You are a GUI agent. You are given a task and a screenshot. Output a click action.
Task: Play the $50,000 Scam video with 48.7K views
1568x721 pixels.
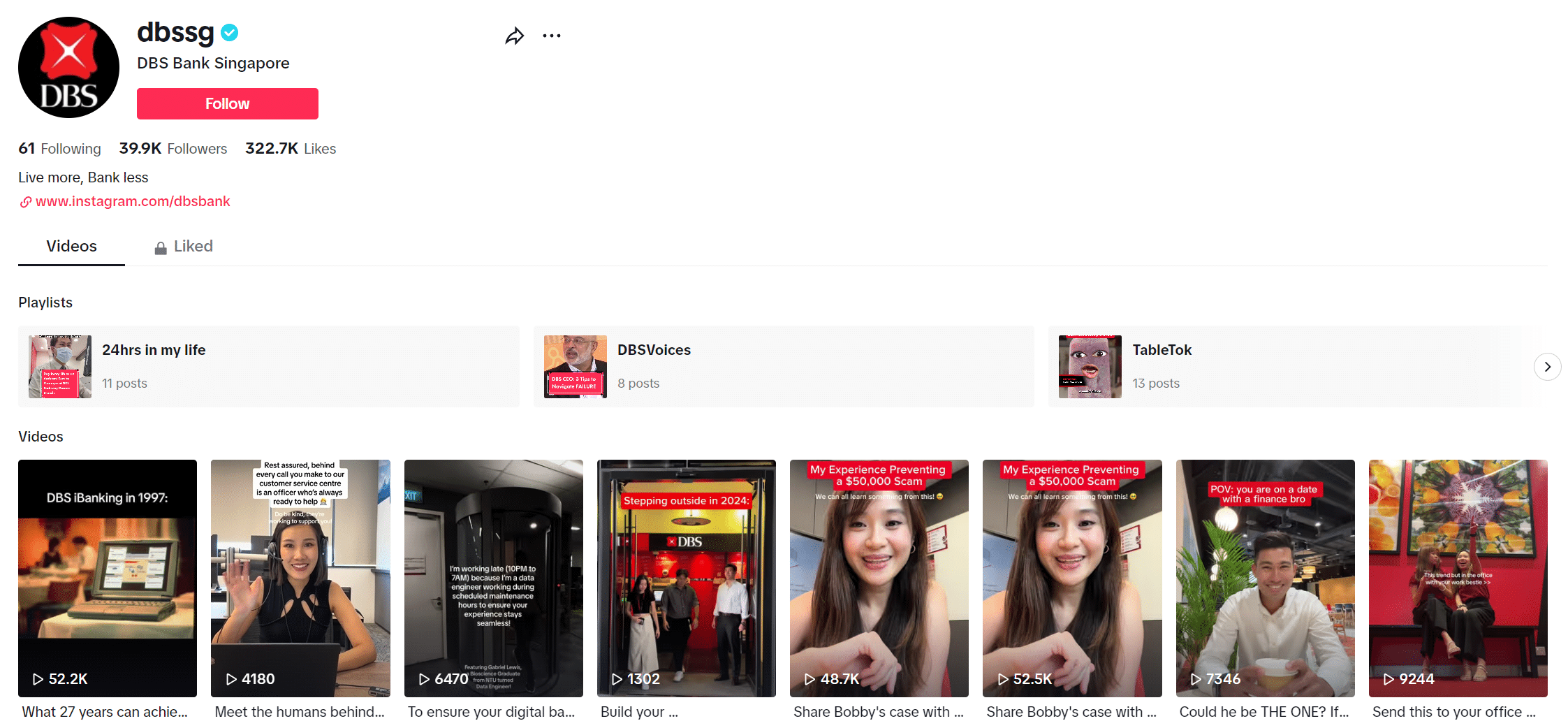[x=879, y=578]
